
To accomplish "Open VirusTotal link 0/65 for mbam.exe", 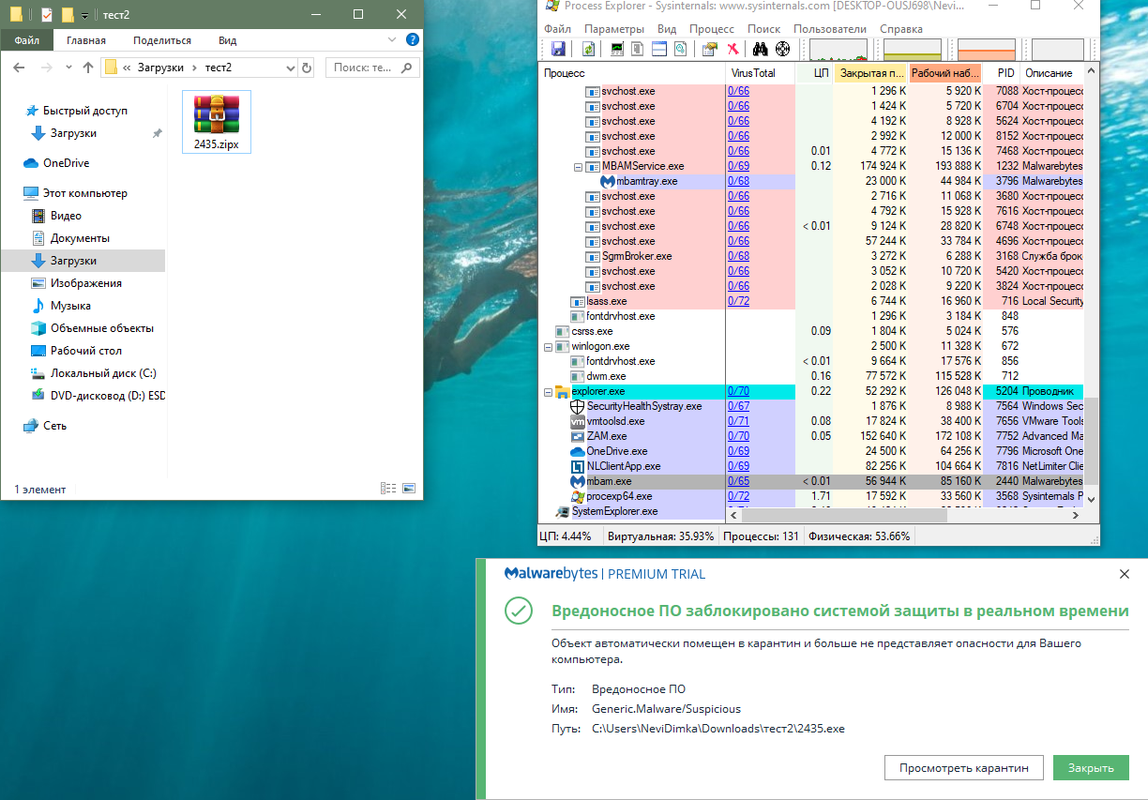I will [739, 481].
